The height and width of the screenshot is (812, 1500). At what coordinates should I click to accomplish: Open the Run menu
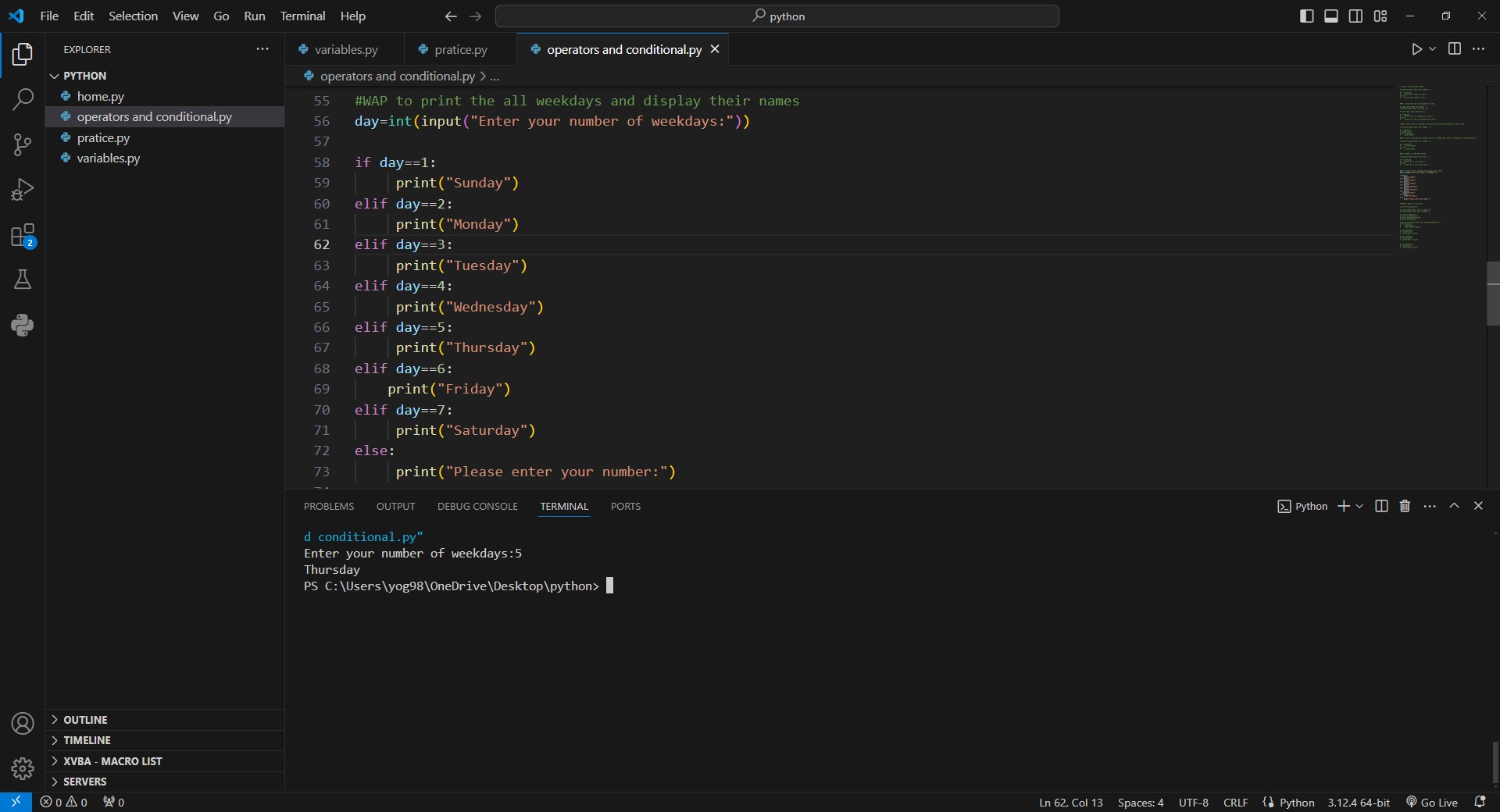pyautogui.click(x=255, y=16)
